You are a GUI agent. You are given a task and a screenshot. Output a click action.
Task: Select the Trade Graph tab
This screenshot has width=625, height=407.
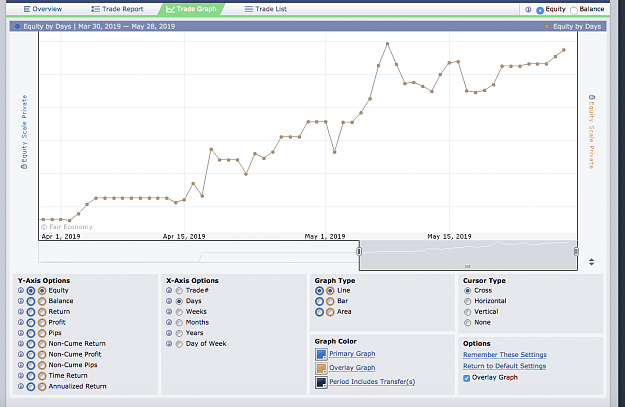pyautogui.click(x=191, y=9)
